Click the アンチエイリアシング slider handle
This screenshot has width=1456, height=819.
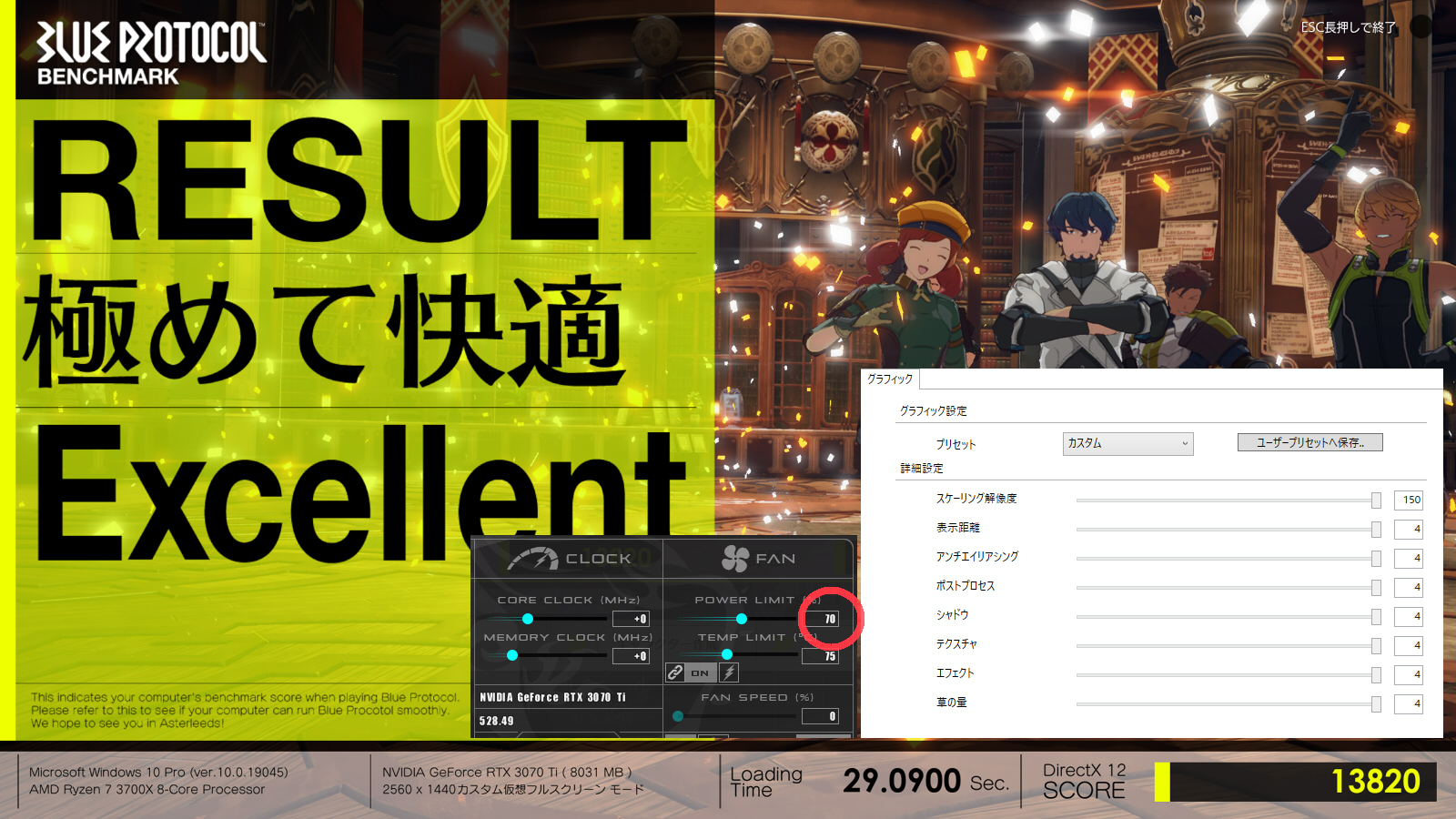coord(1376,558)
